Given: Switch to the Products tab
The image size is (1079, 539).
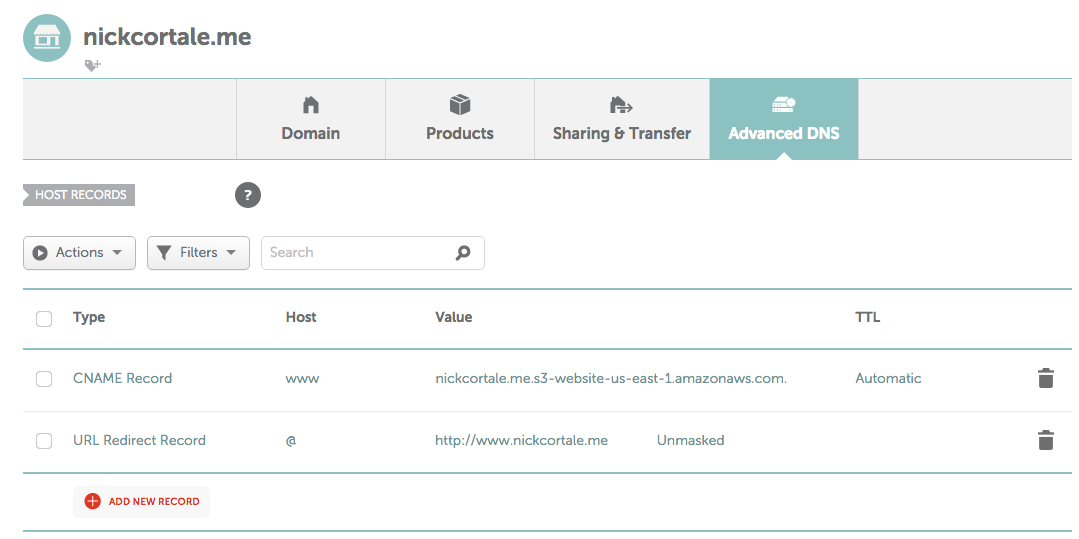Looking at the screenshot, I should pos(460,119).
